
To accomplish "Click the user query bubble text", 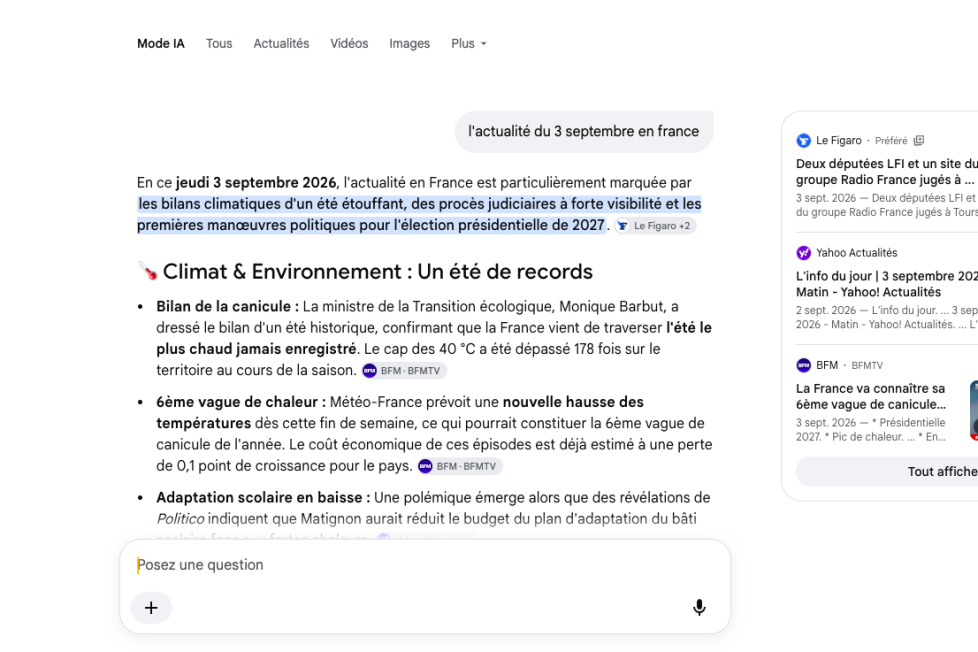I will [x=583, y=132].
